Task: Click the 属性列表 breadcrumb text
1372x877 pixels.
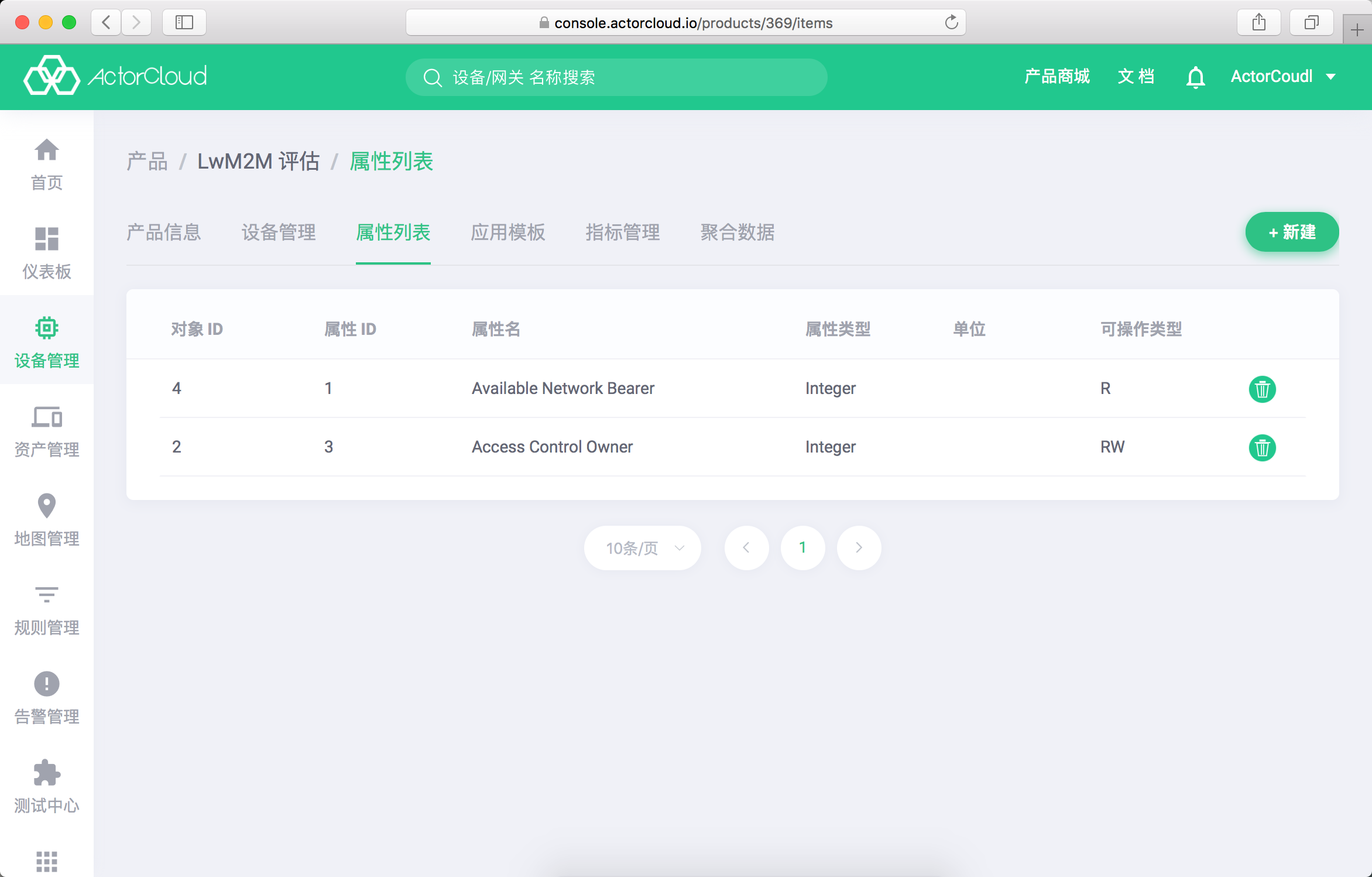Action: click(x=391, y=162)
